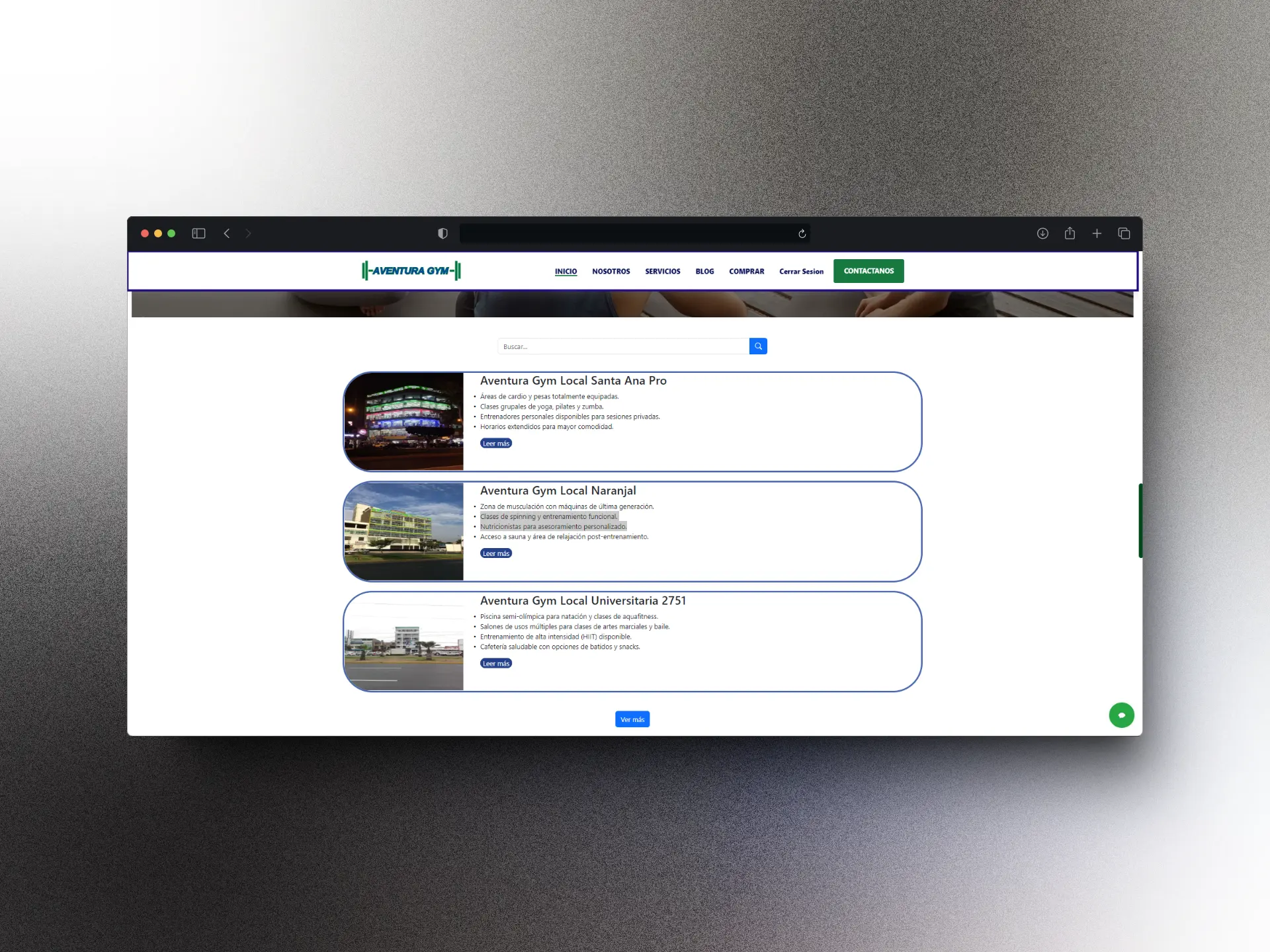Click Leer más under Local Naranjal
This screenshot has width=1270, height=952.
[x=496, y=553]
